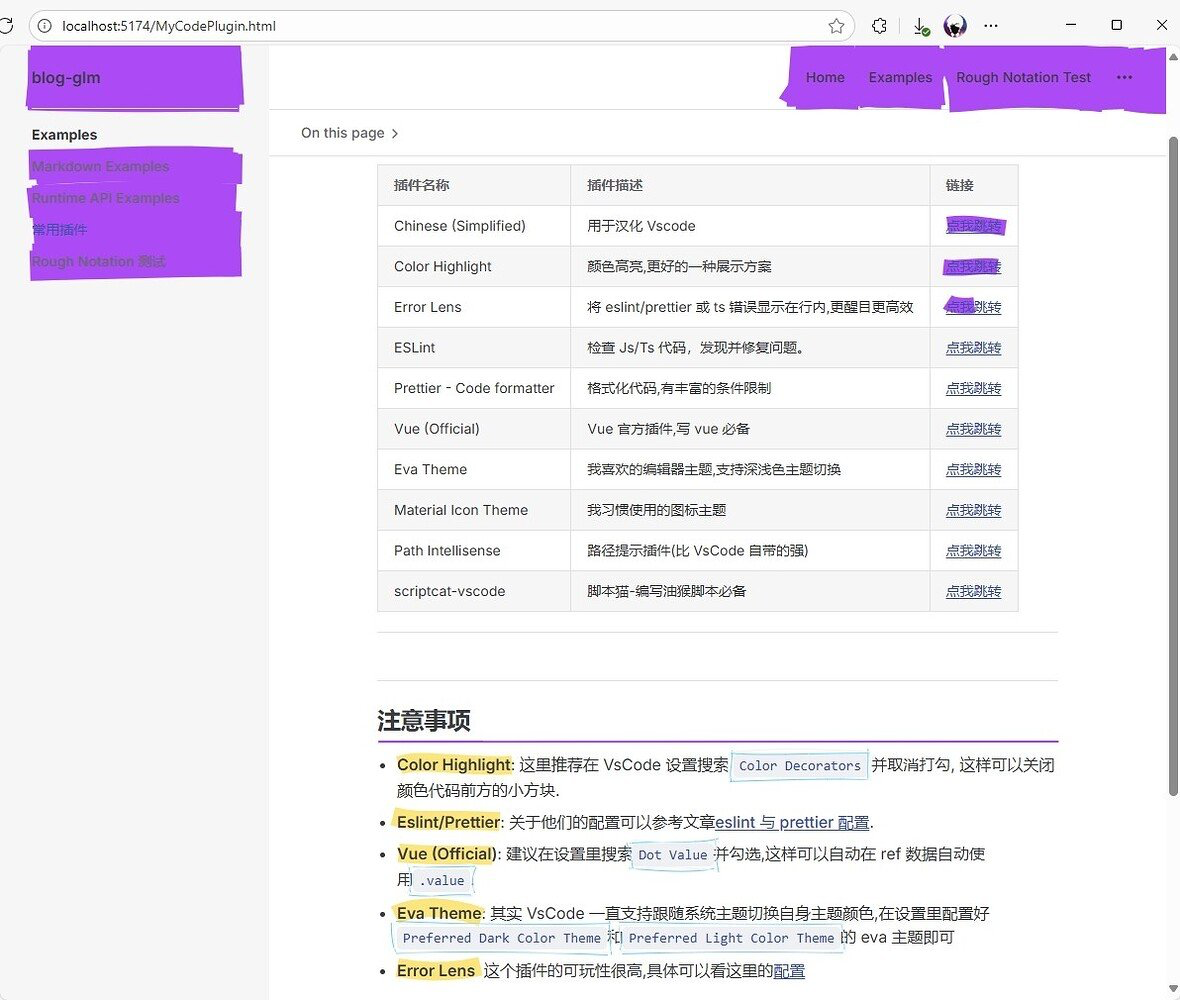Open the browser downloads icon
Screen dimensions: 1180x1000
[x=920, y=26]
